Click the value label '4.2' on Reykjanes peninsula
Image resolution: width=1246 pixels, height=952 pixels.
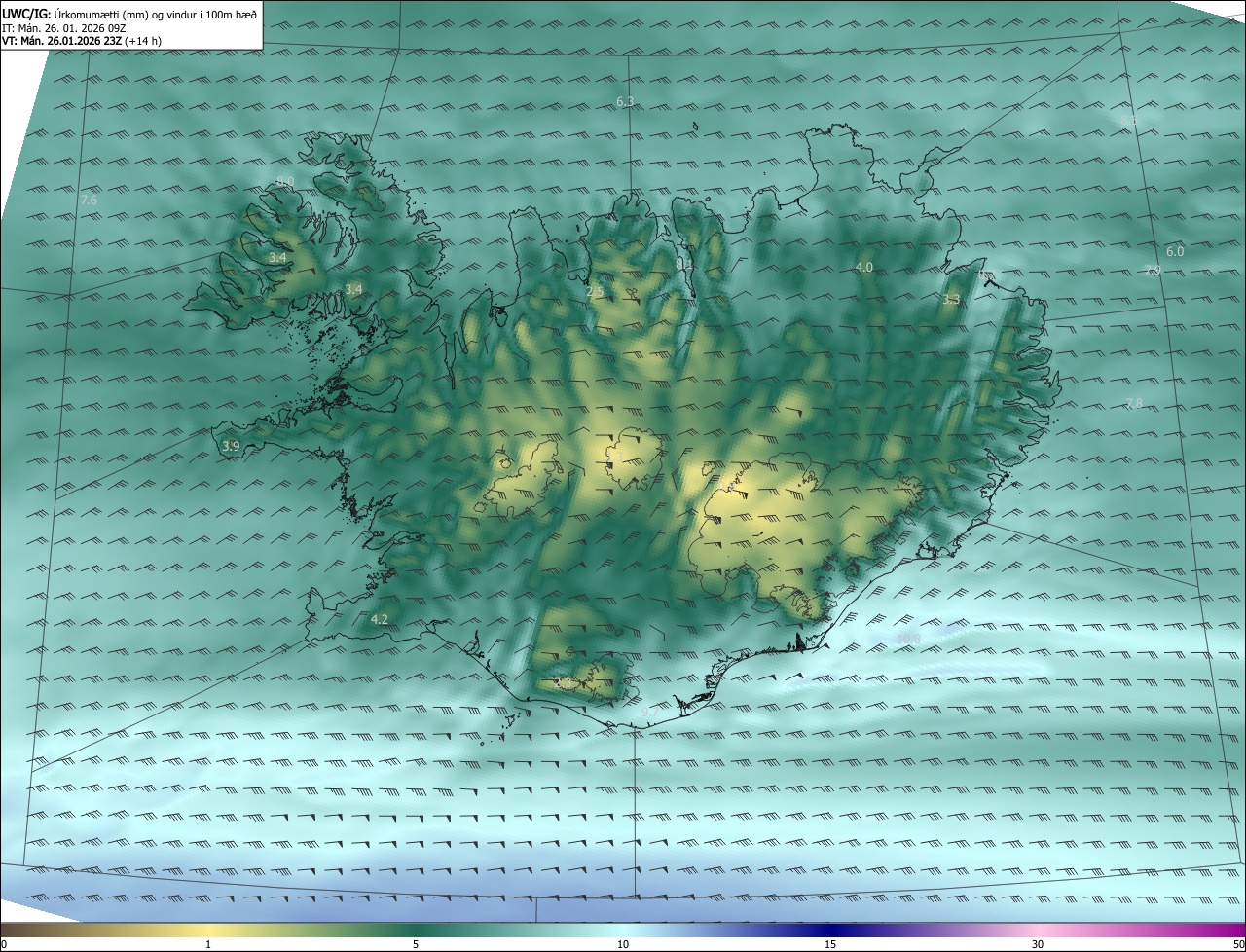tap(380, 619)
